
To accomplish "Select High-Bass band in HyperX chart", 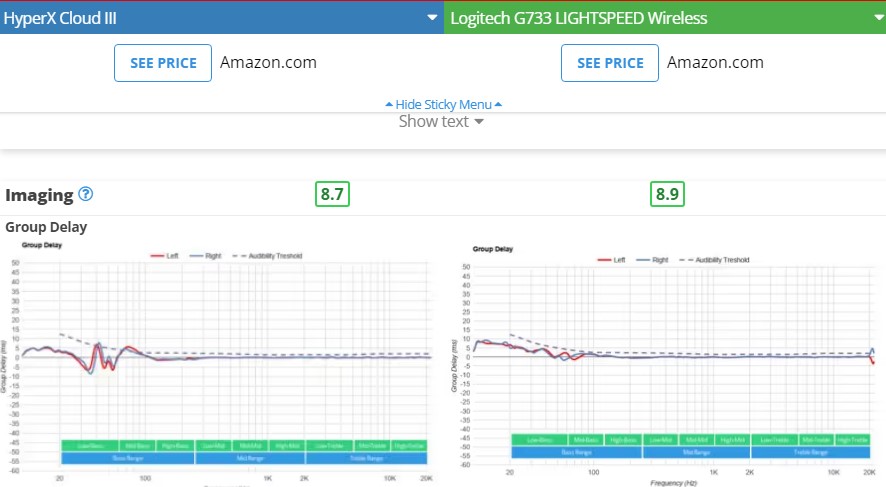I will [175, 446].
